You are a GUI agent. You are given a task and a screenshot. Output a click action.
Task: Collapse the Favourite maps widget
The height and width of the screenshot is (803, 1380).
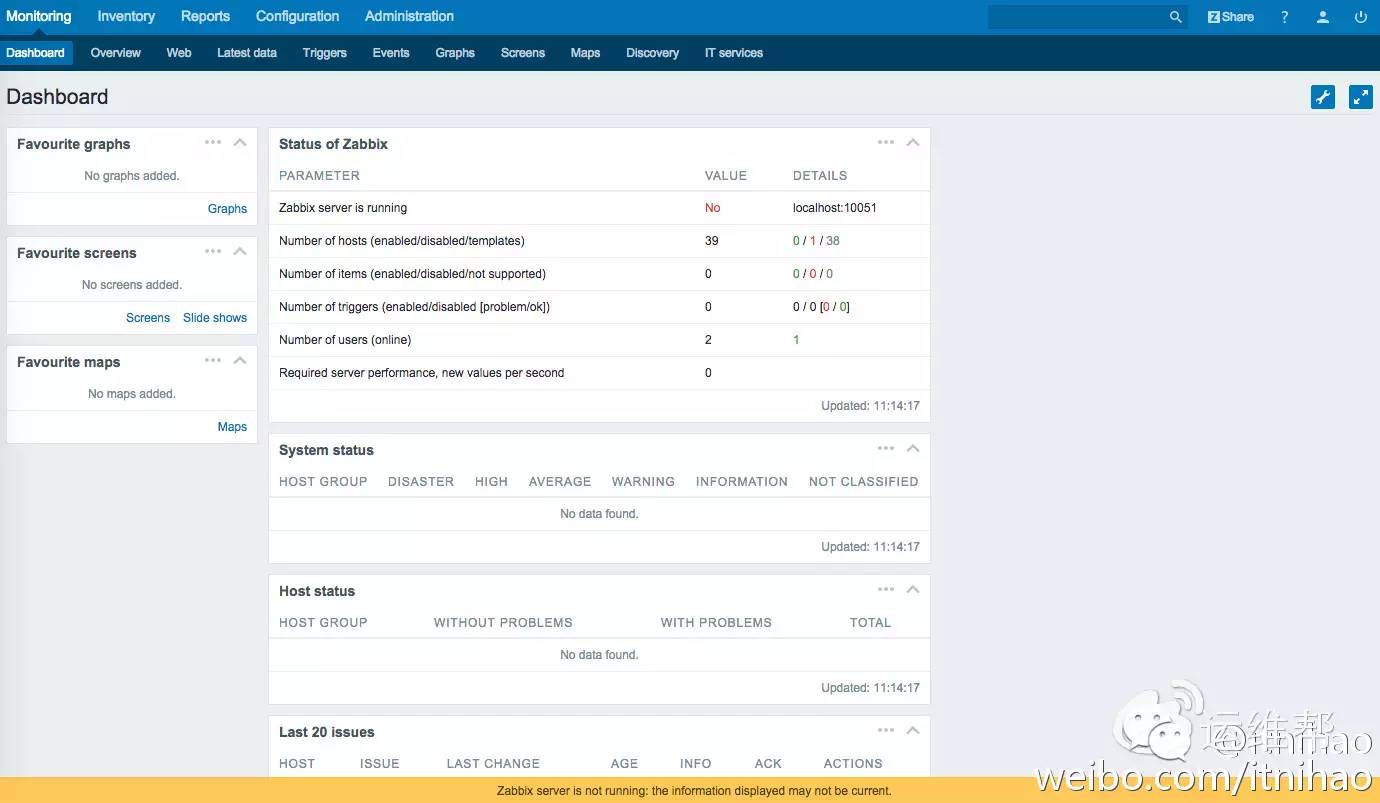pyautogui.click(x=240, y=360)
